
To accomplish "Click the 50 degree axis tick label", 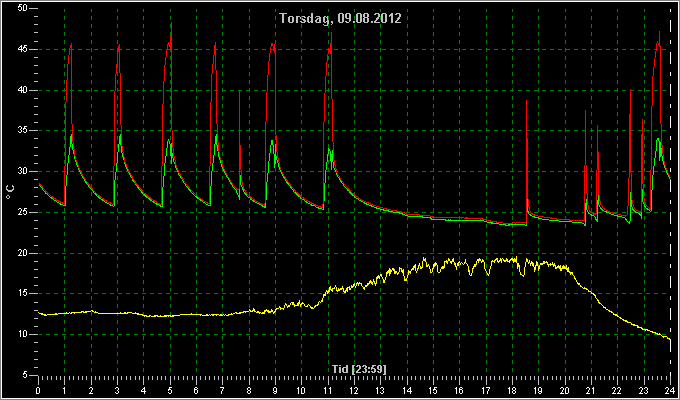I will 23,8.
